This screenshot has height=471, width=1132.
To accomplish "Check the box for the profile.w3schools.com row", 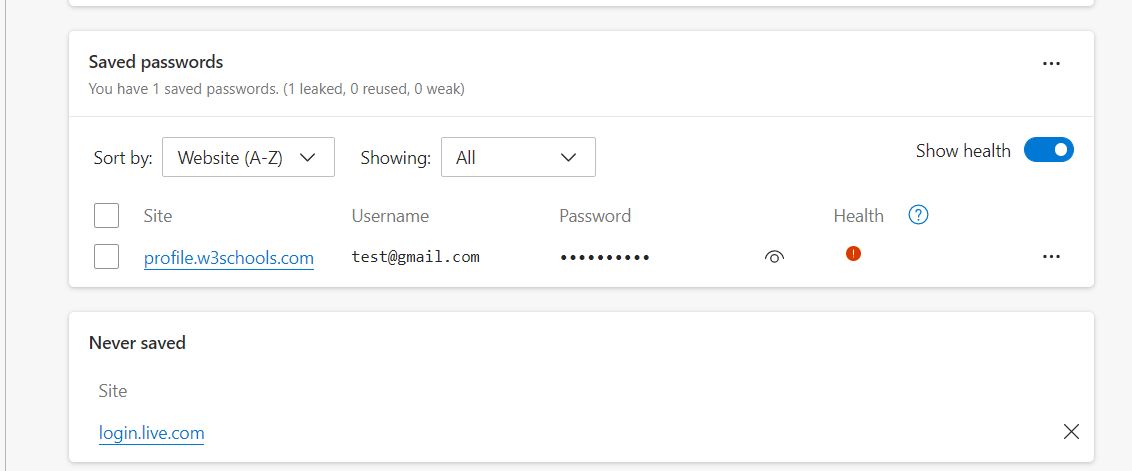I will 106,256.
